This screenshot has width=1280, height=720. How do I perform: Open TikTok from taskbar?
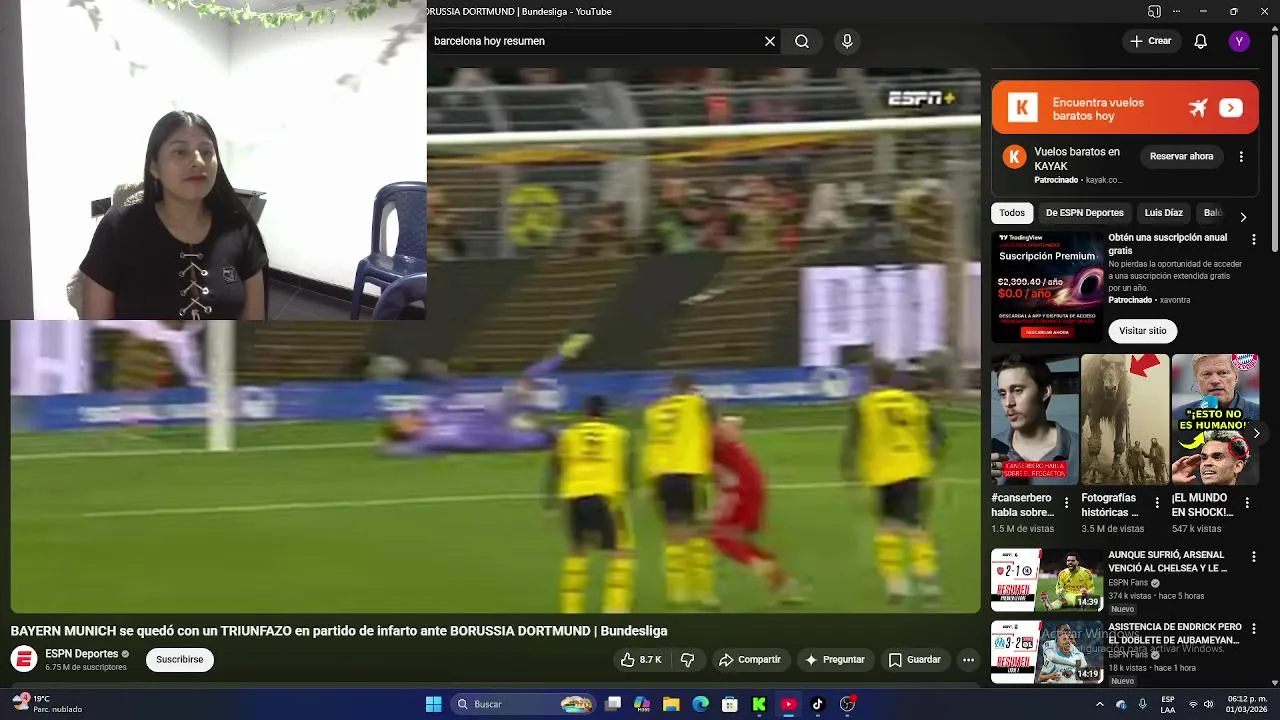[817, 704]
